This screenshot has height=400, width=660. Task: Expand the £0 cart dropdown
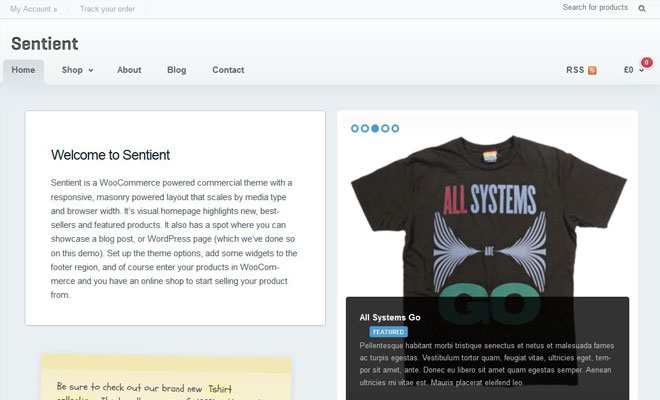634,70
